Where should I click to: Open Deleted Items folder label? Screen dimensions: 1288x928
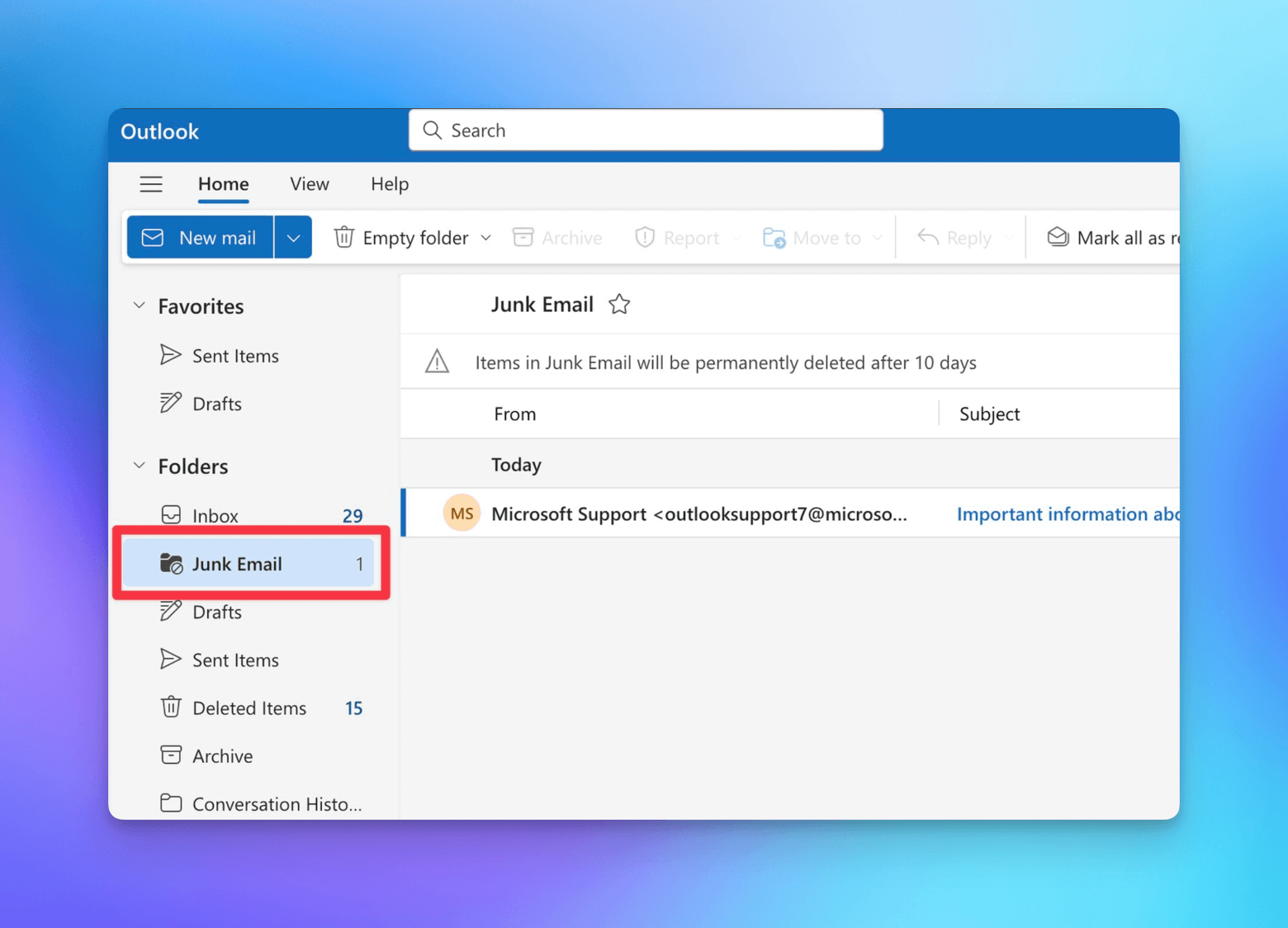(249, 708)
